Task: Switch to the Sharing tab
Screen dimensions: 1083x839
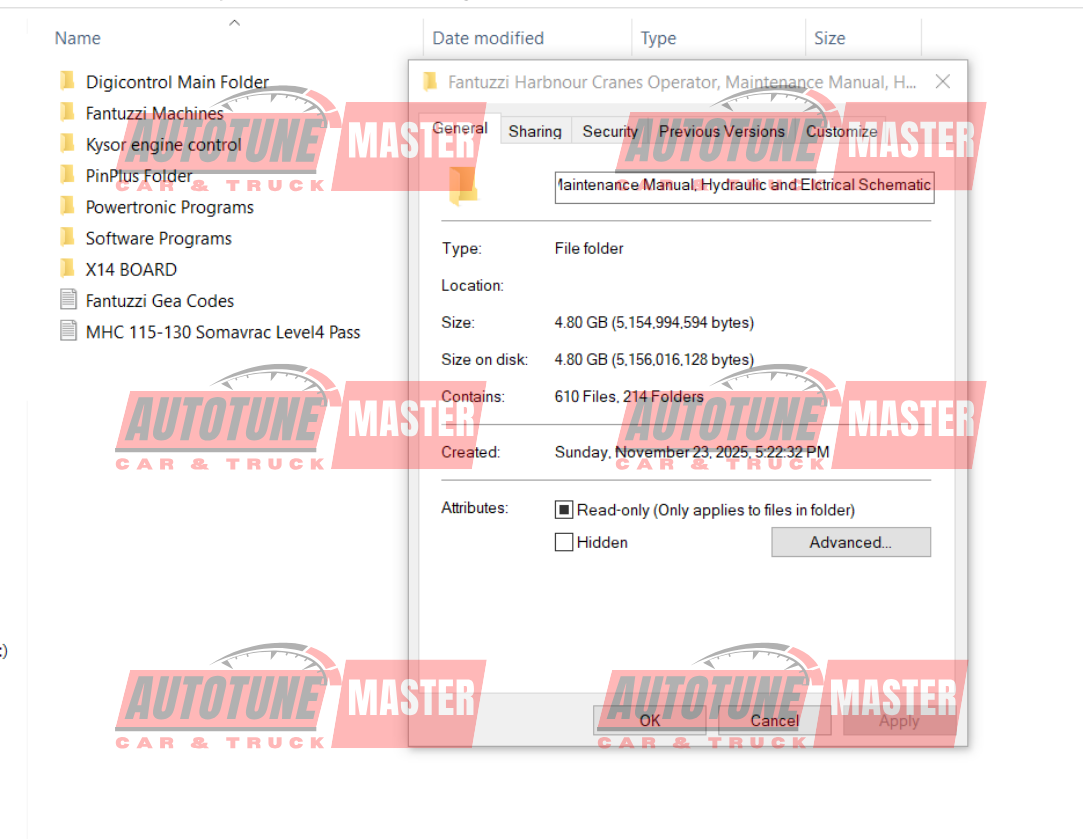Action: 535,131
